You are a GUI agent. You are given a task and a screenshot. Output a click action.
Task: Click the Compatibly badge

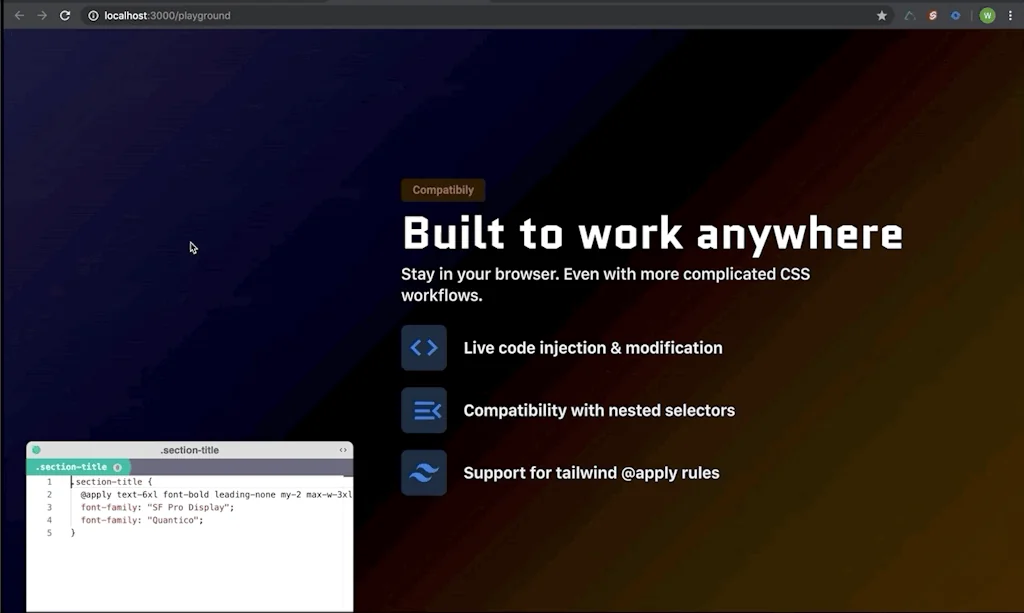[443, 190]
